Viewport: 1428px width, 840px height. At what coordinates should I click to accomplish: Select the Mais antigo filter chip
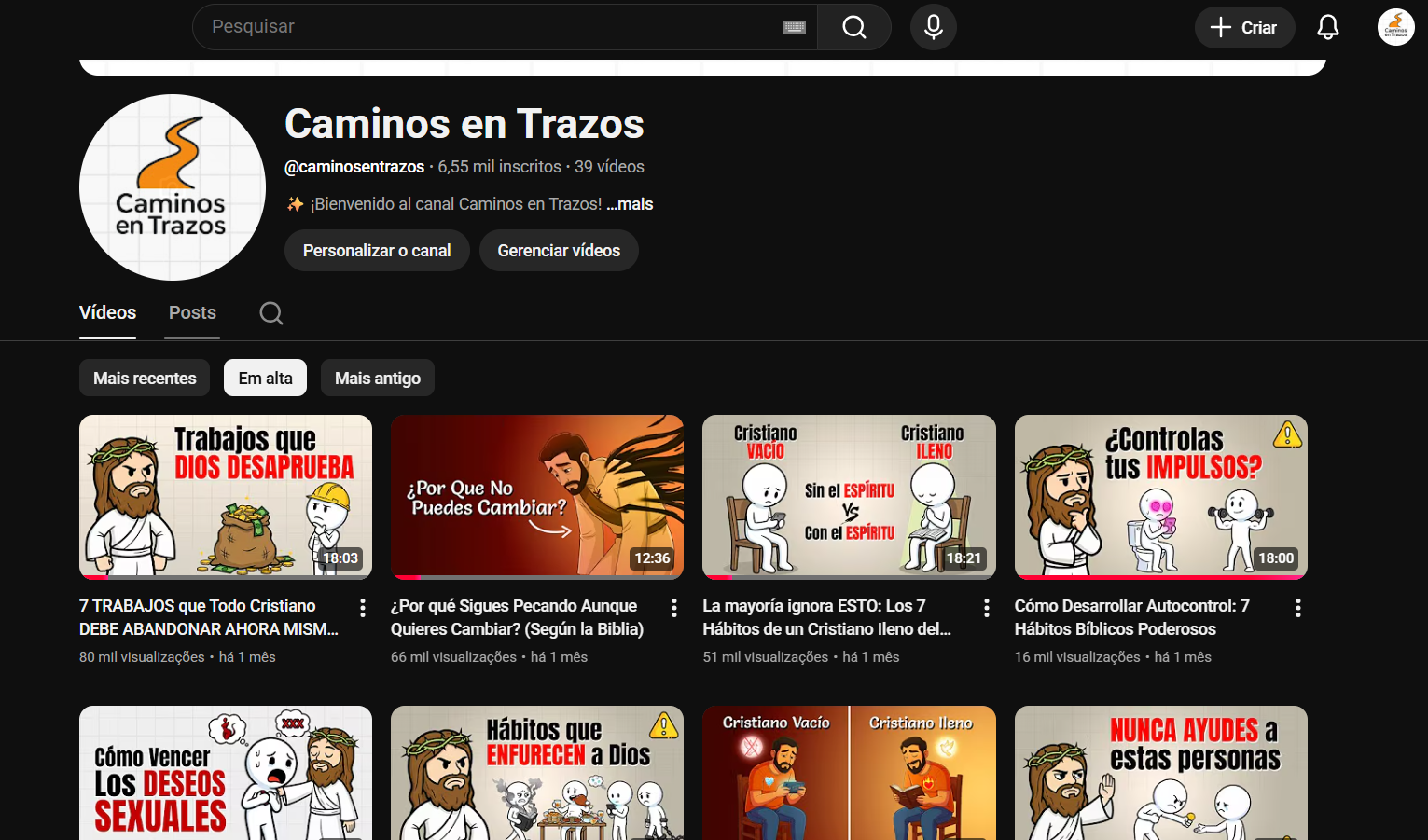pyautogui.click(x=377, y=378)
